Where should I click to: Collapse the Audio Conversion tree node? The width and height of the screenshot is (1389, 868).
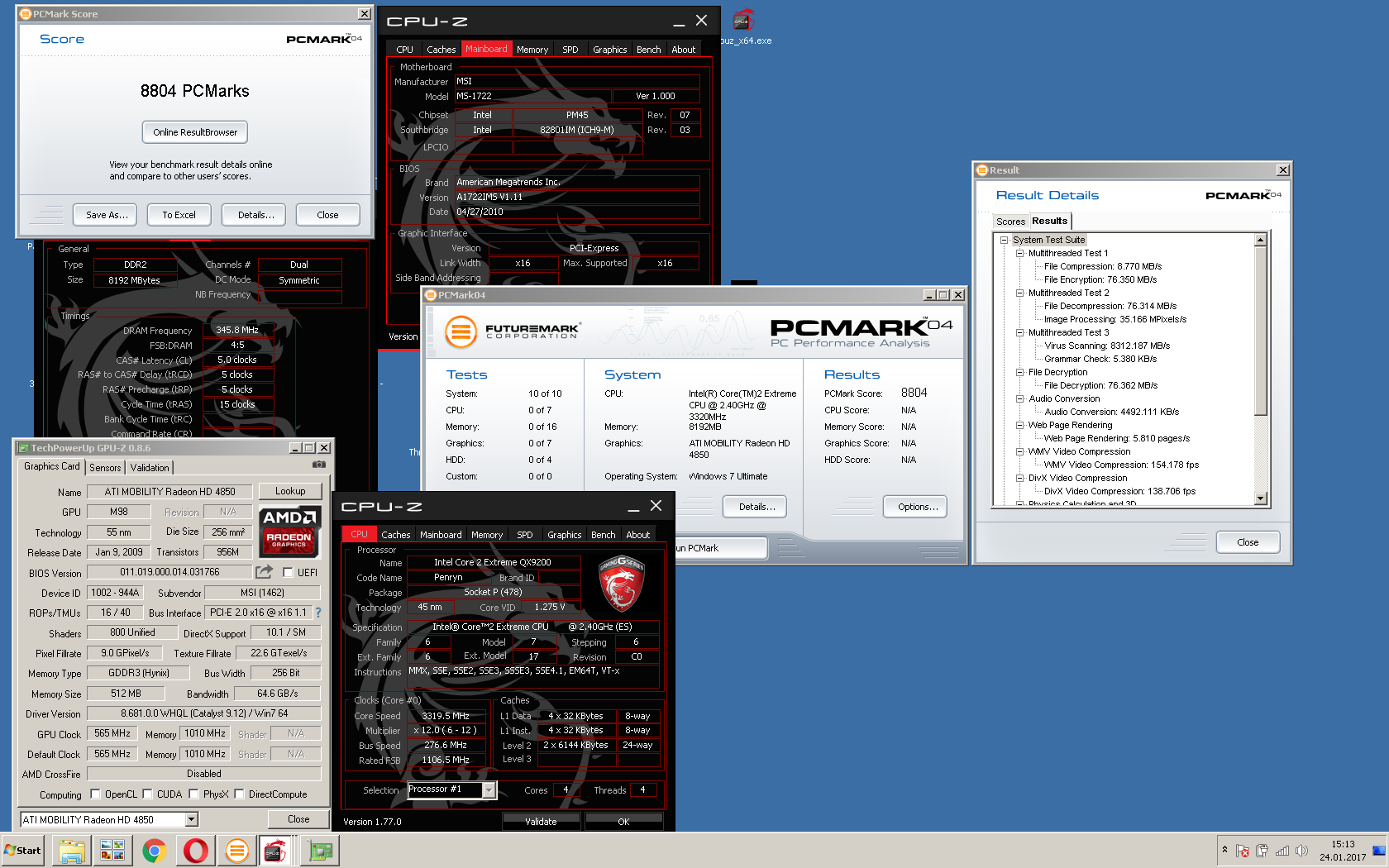(x=1019, y=398)
